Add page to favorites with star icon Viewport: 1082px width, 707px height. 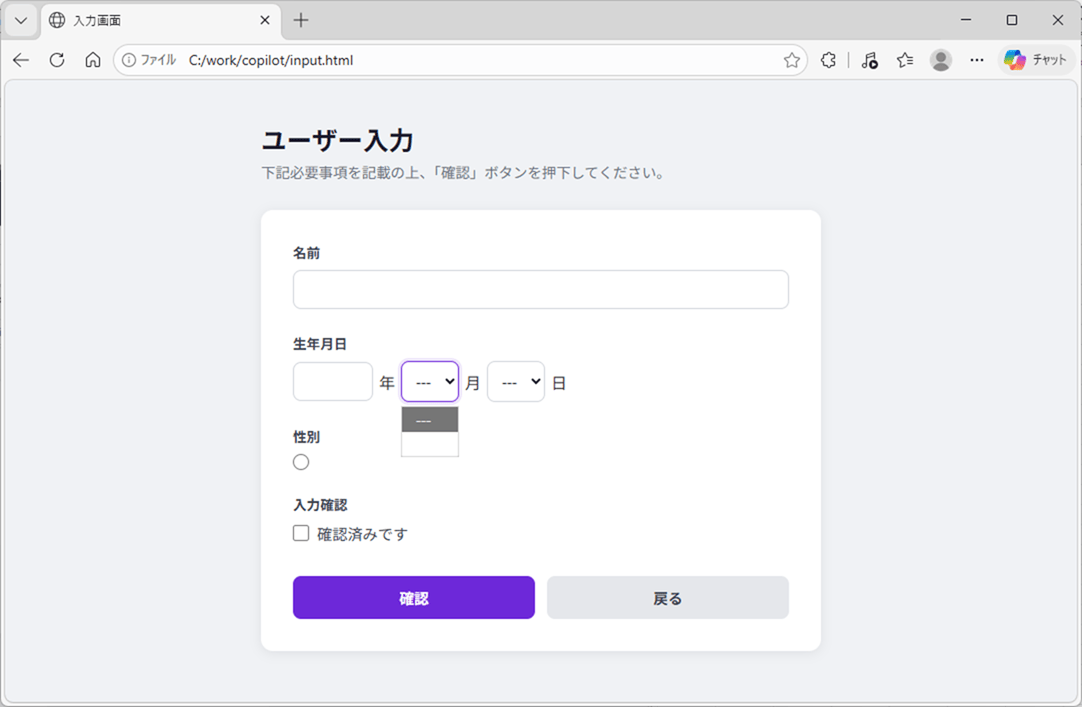coord(792,60)
